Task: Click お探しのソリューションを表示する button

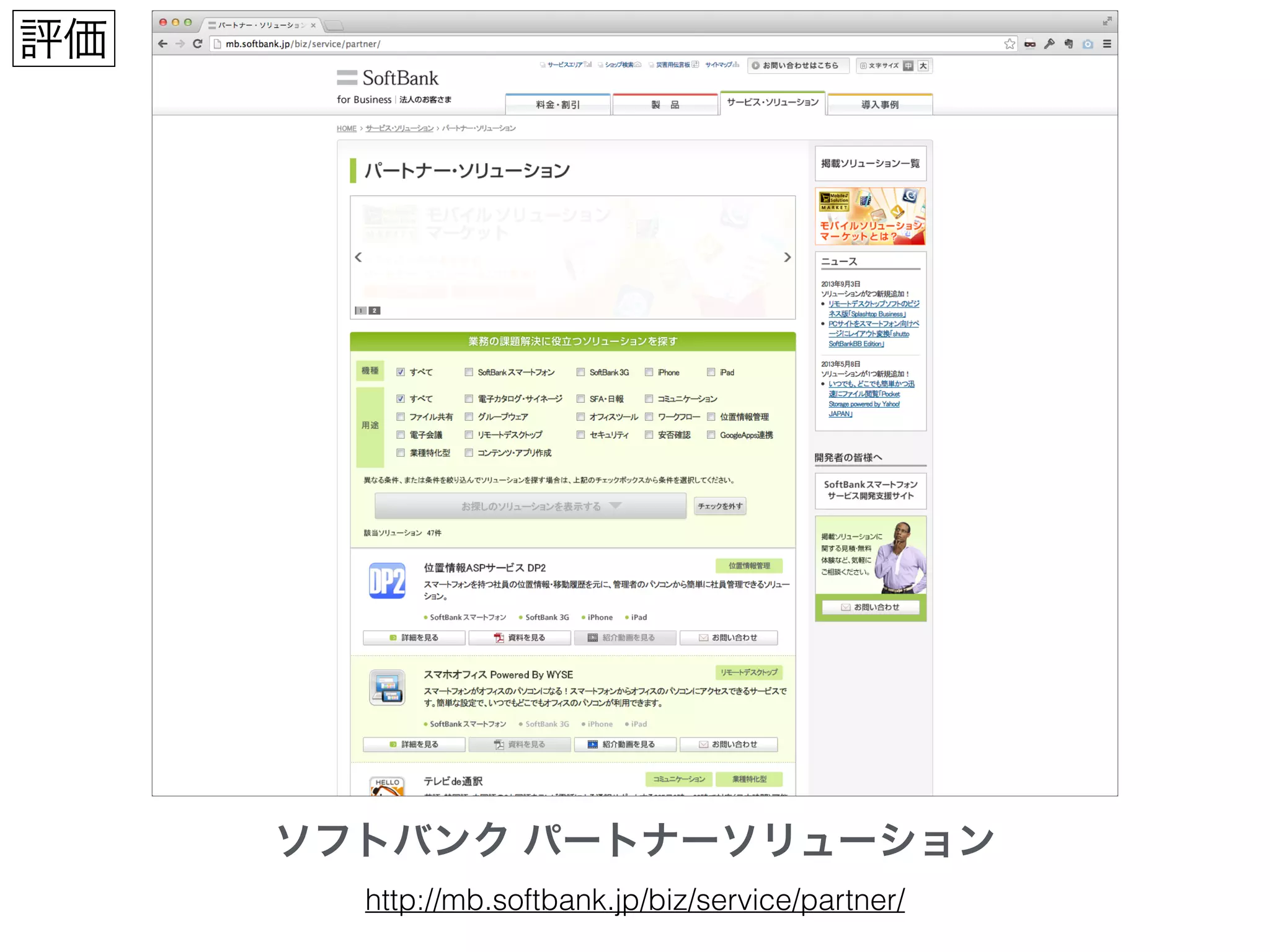Action: pos(530,506)
